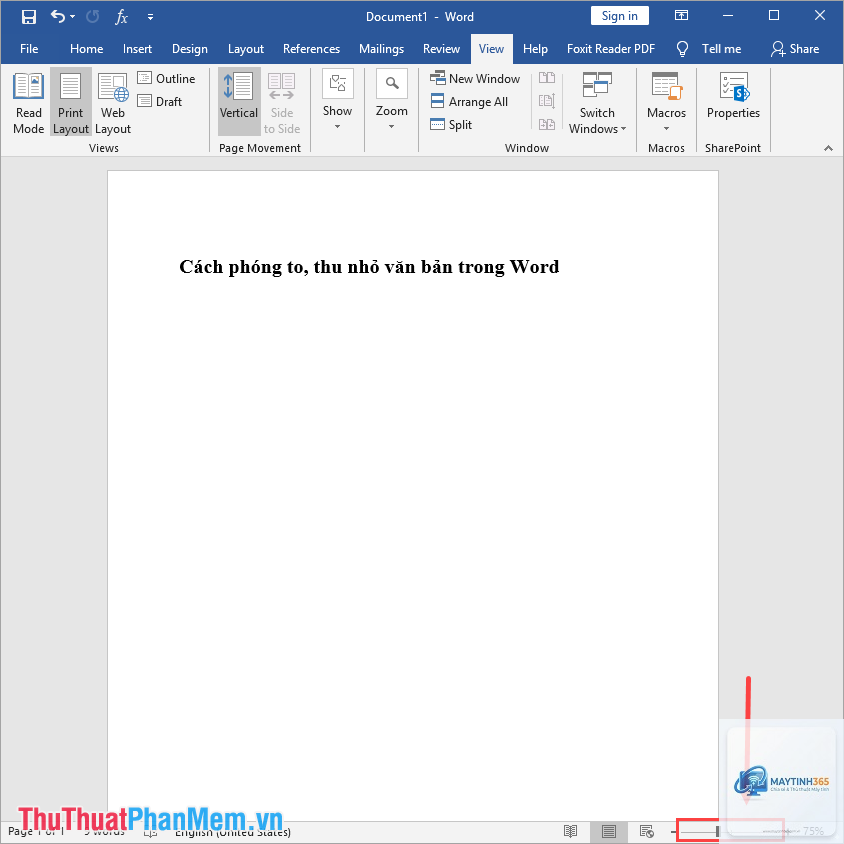Open the Design tab
Screen dimensions: 844x844
[x=189, y=49]
